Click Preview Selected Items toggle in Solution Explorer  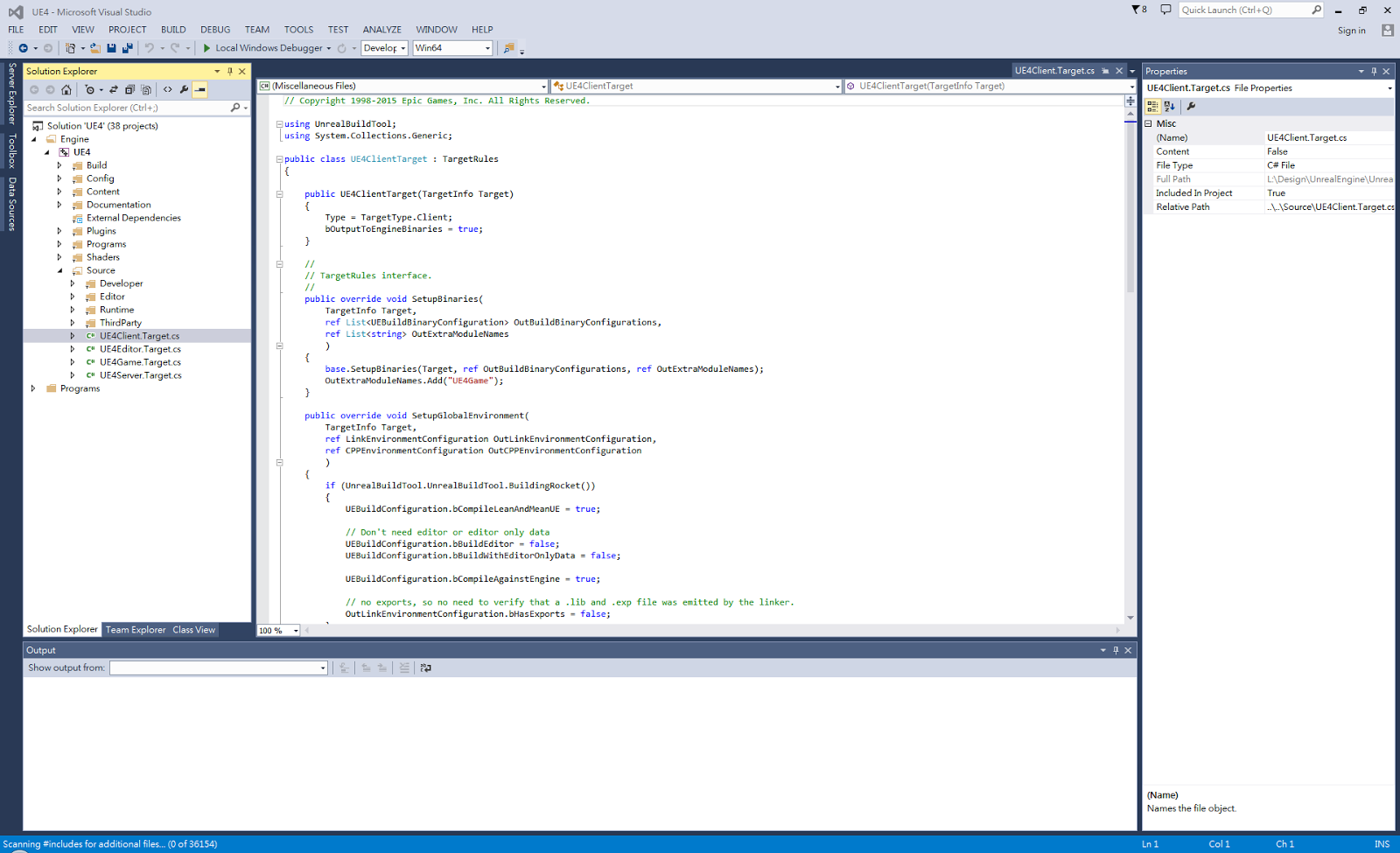199,88
